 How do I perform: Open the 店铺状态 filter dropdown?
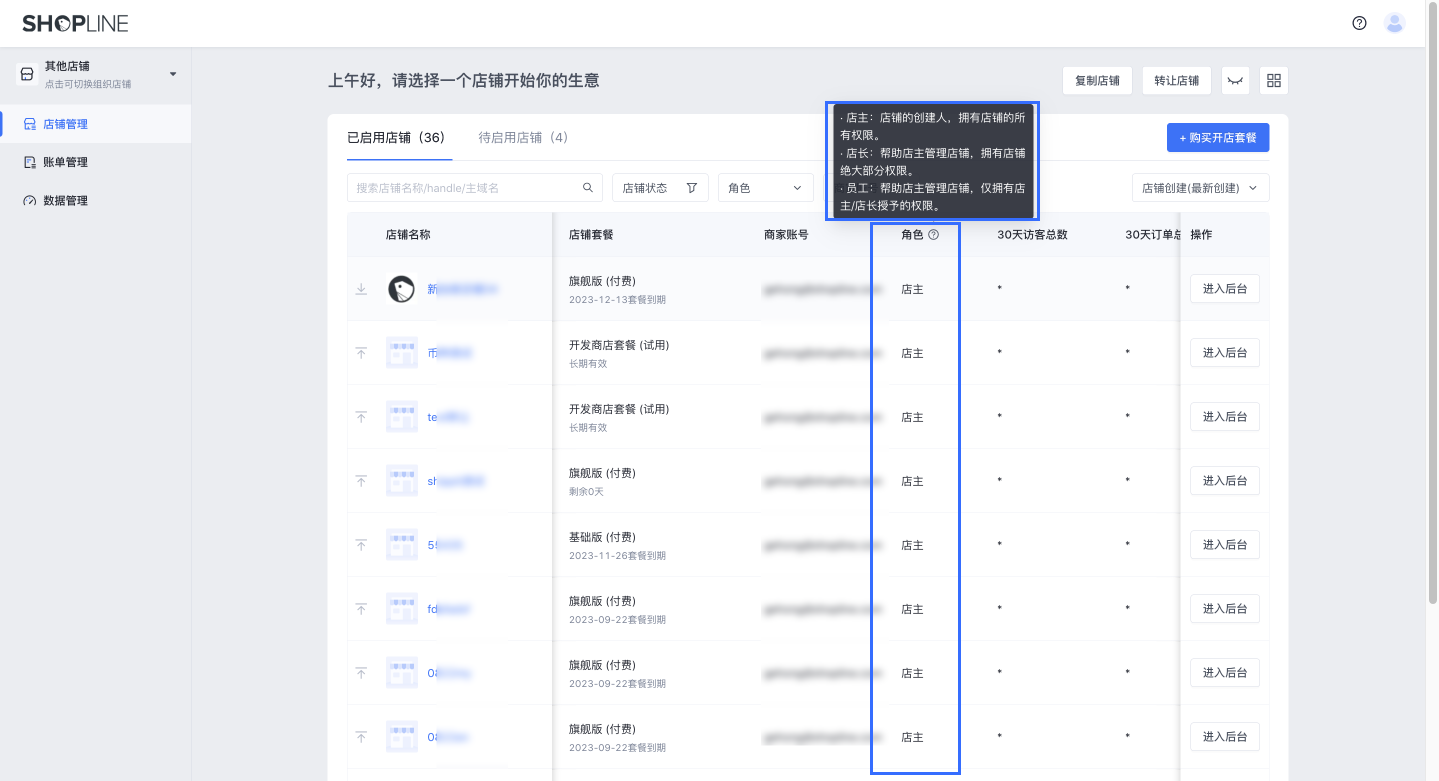[660, 188]
